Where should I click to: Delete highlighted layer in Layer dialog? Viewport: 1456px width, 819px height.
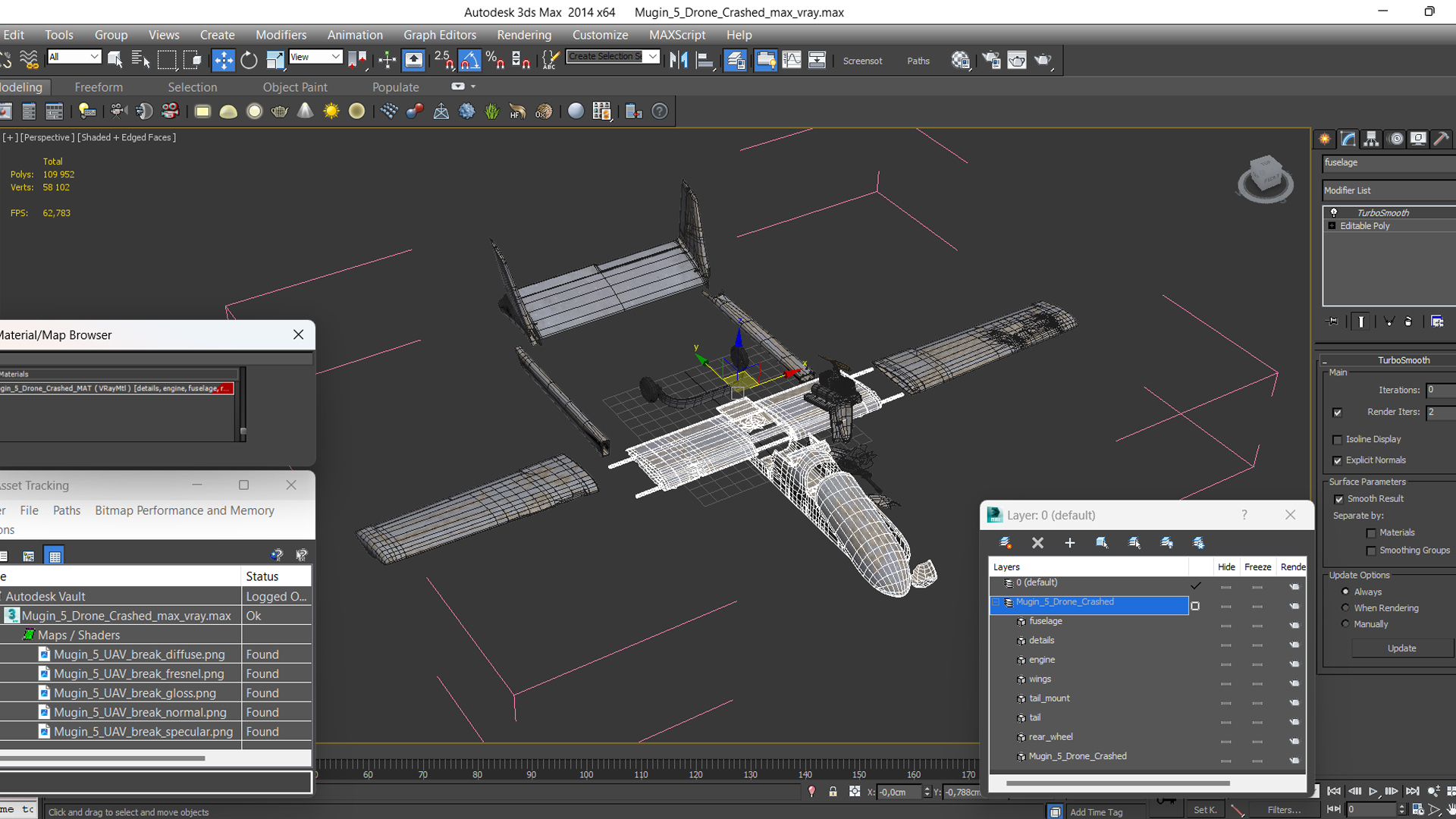tap(1037, 543)
